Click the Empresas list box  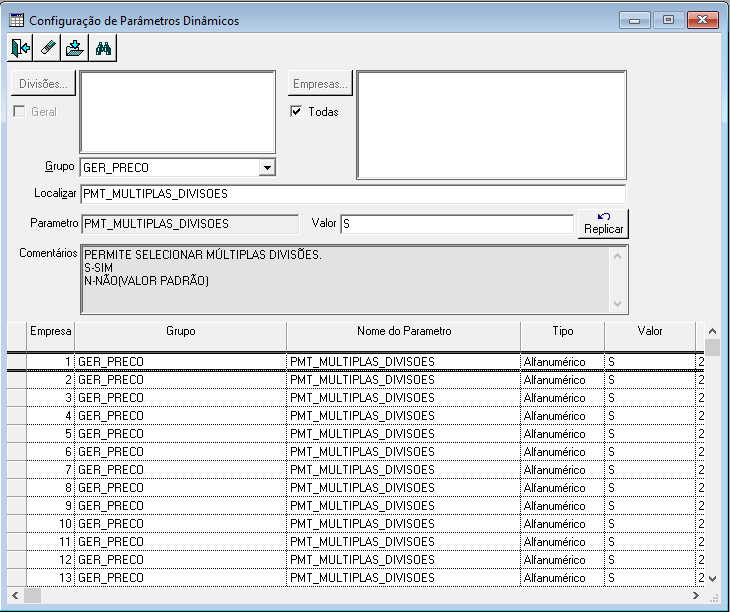pyautogui.click(x=492, y=125)
